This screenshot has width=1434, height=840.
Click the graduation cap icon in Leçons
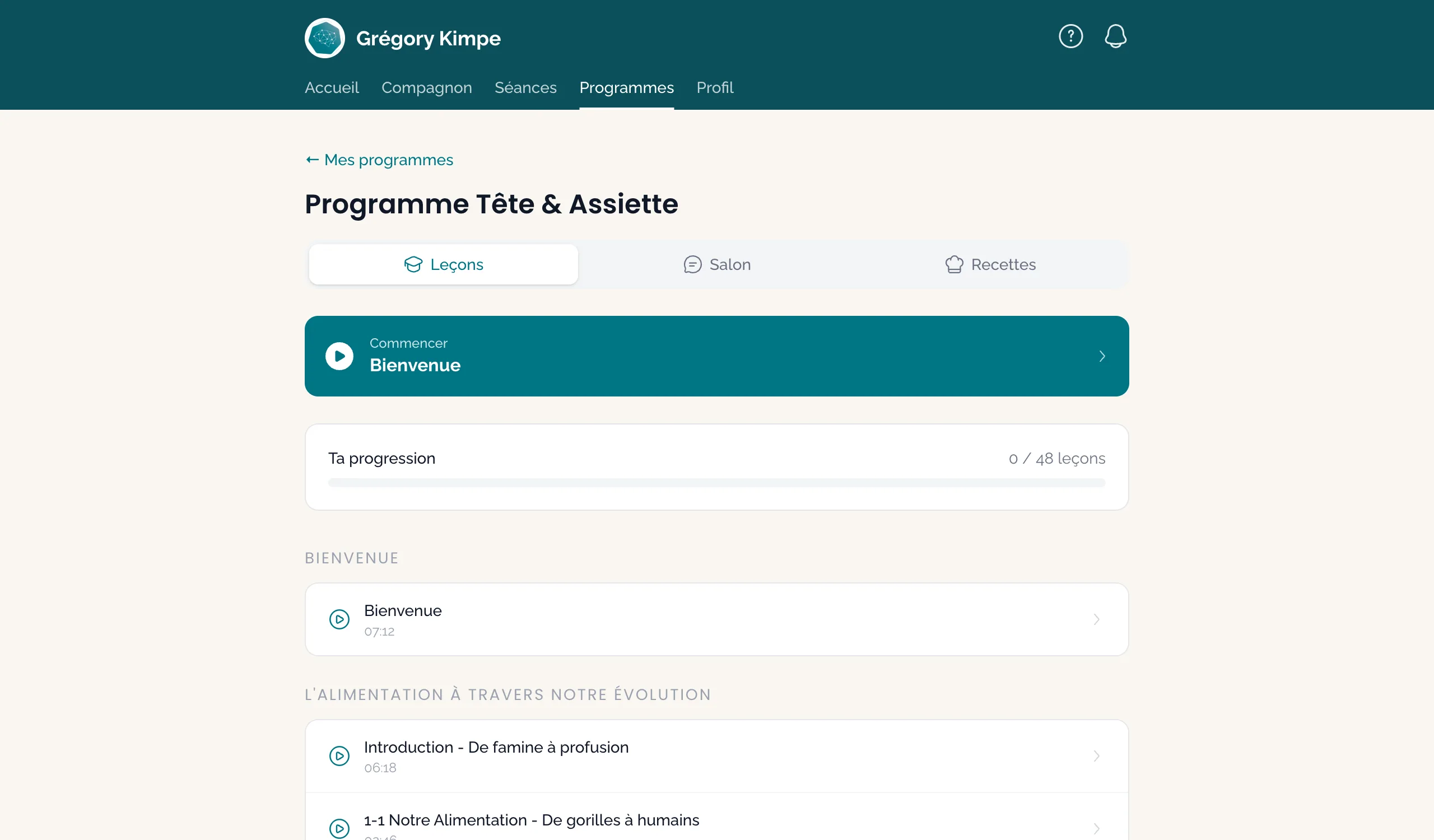tap(413, 264)
